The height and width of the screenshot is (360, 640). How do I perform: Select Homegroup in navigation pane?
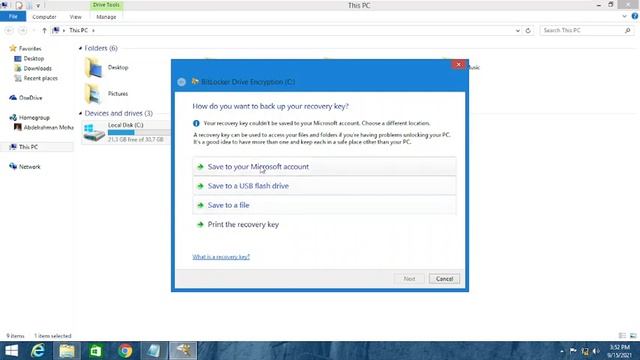(x=34, y=118)
